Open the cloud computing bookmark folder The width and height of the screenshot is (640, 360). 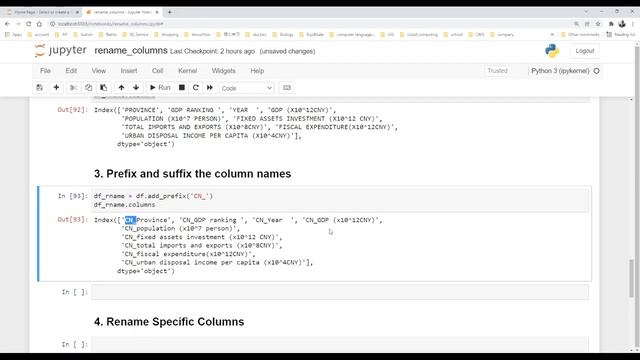coord(419,35)
